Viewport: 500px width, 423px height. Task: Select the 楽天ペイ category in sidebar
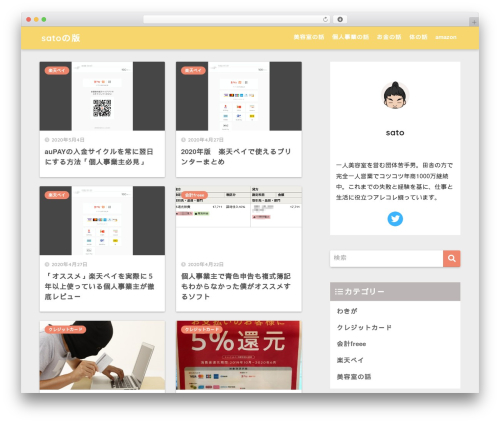(350, 360)
